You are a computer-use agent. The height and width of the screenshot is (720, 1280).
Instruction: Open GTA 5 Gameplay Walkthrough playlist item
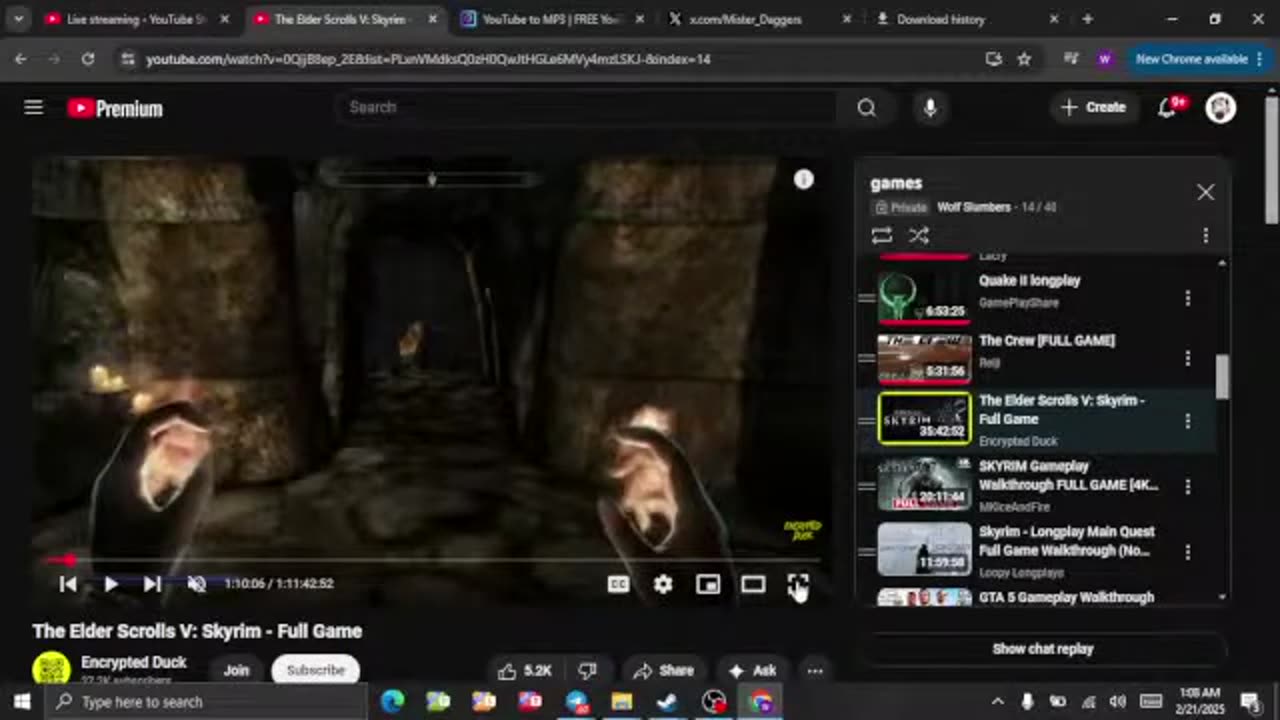pos(1040,597)
